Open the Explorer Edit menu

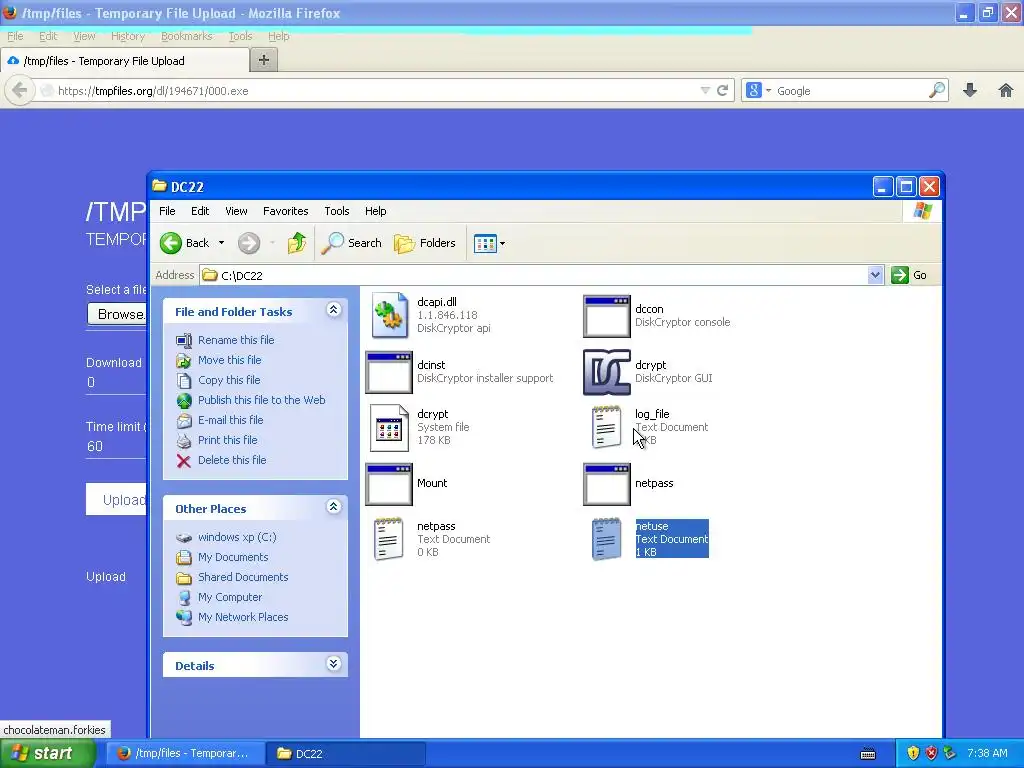click(200, 211)
